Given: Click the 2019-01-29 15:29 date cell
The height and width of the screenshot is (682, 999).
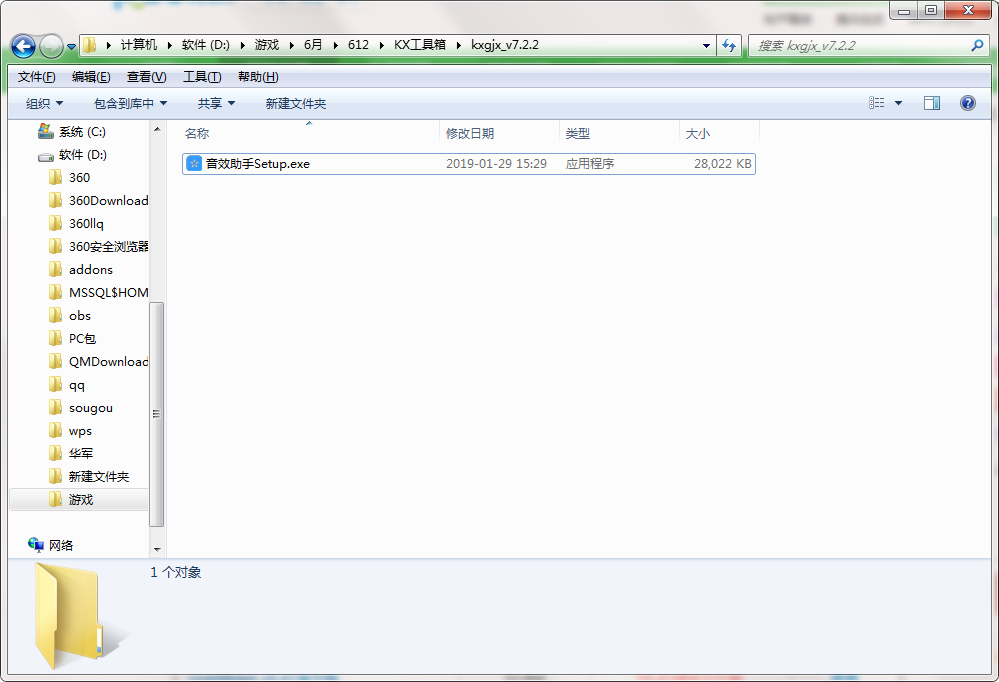Looking at the screenshot, I should click(496, 164).
